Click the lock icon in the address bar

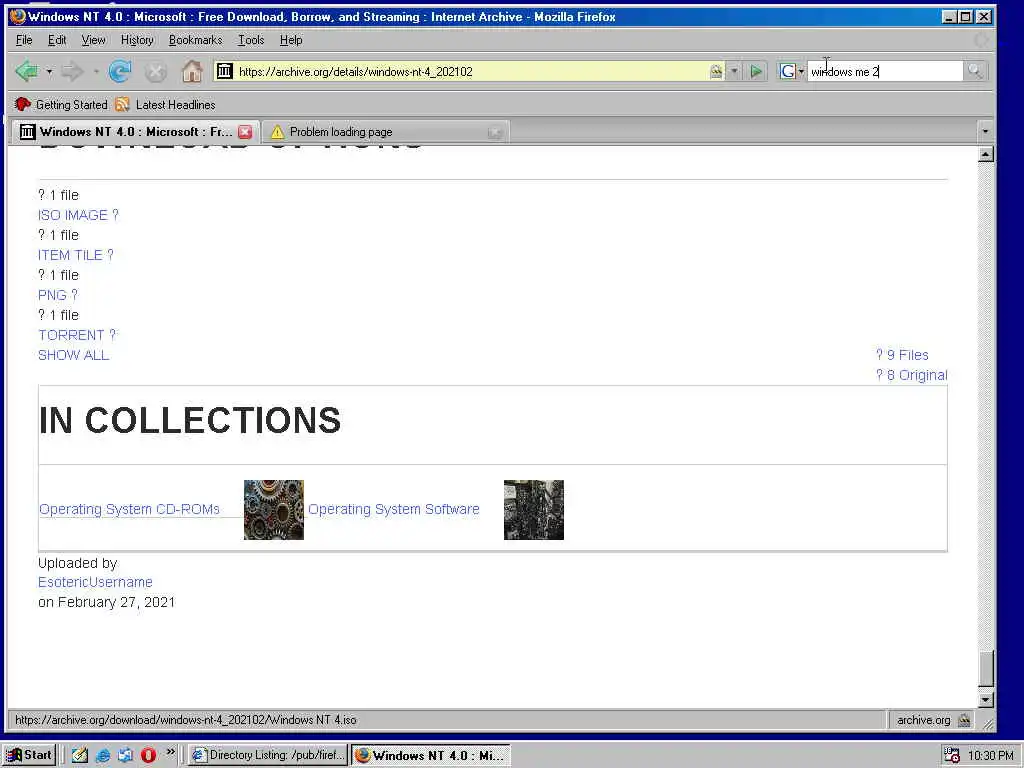click(x=716, y=71)
